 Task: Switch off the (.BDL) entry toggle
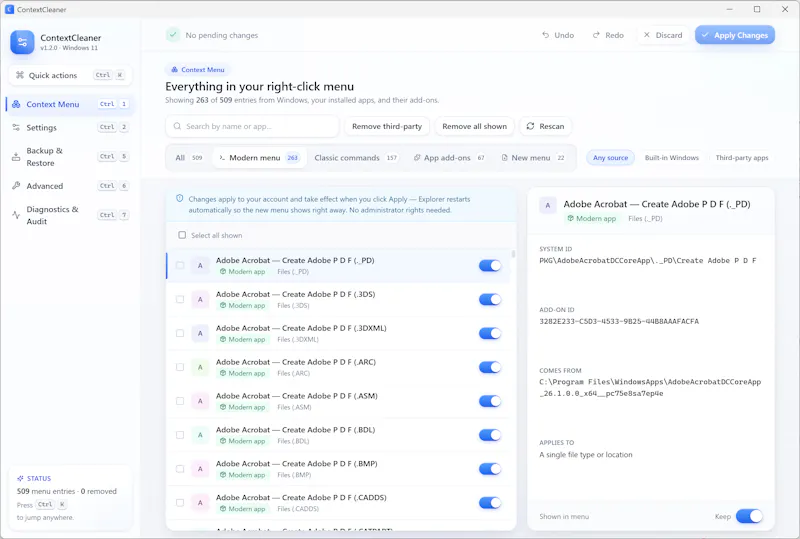click(x=490, y=435)
